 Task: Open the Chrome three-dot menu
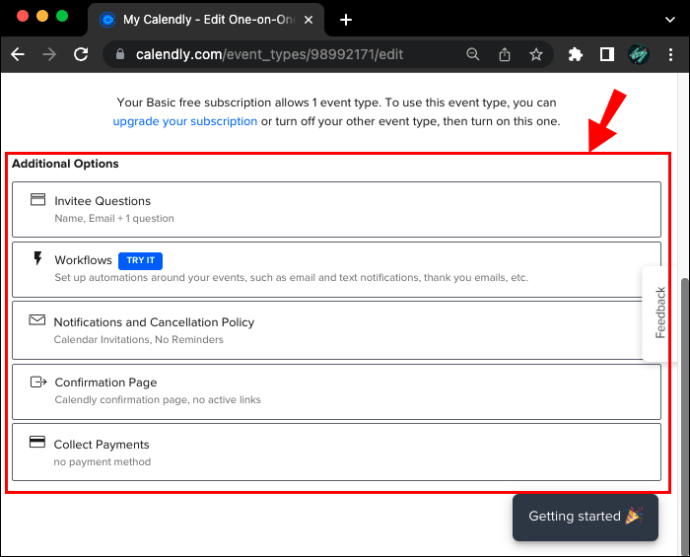click(x=671, y=55)
